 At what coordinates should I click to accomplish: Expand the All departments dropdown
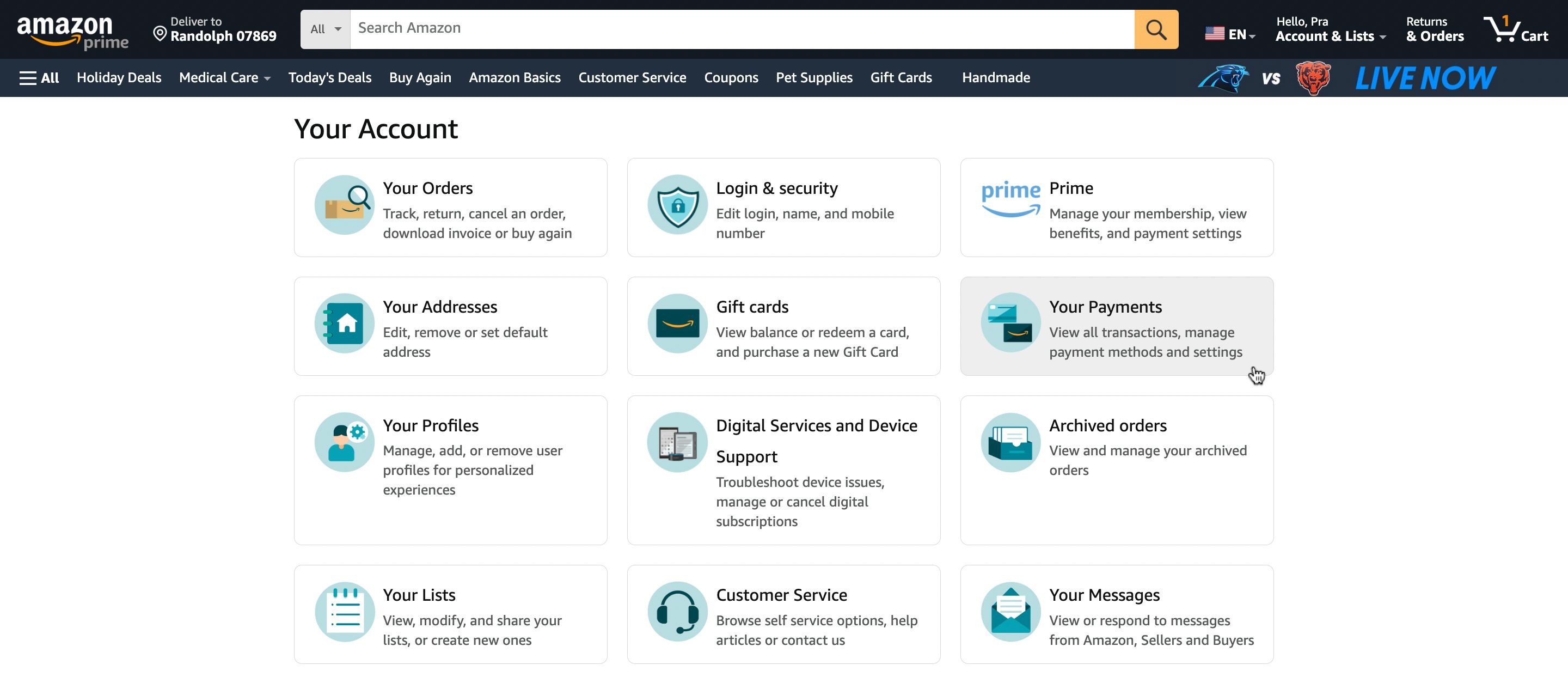(x=325, y=28)
